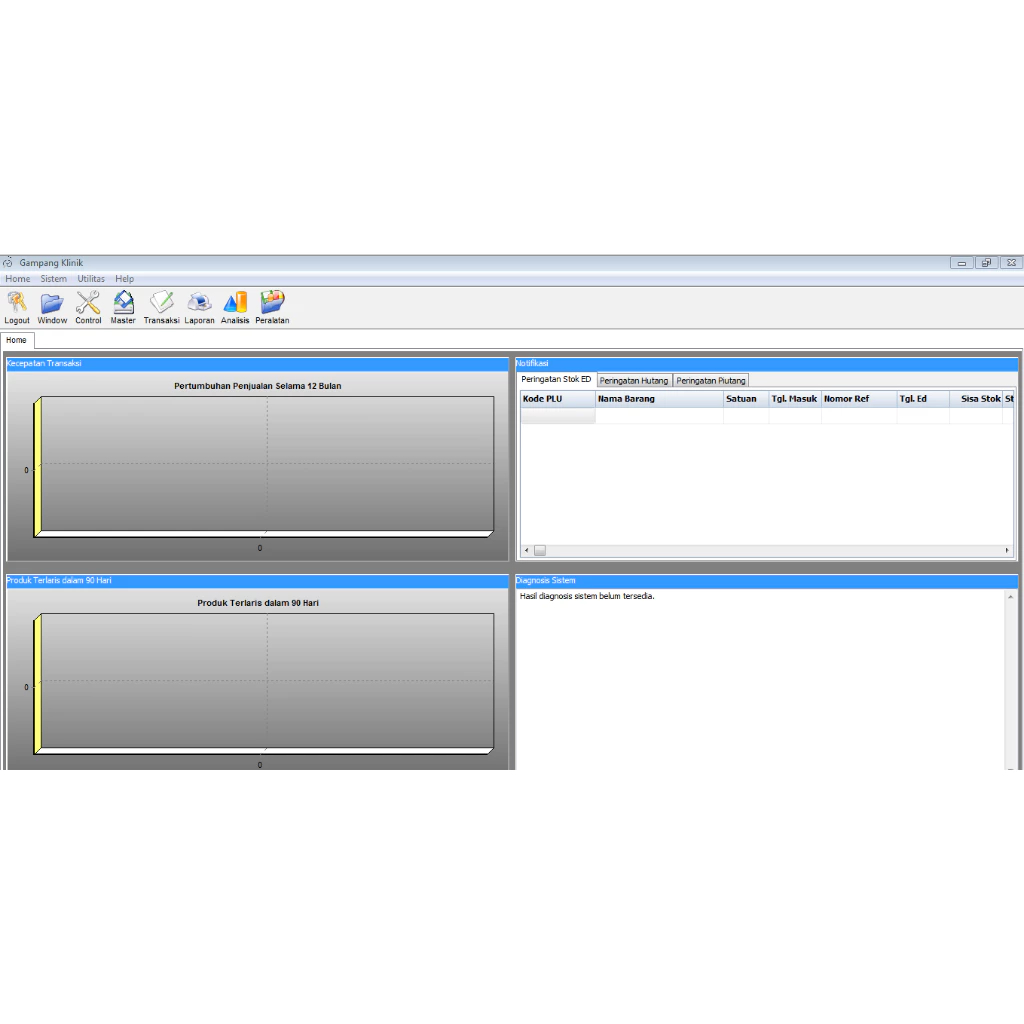Screen dimensions: 1024x1024
Task: Open the Laporan printer icon
Action: [199, 303]
